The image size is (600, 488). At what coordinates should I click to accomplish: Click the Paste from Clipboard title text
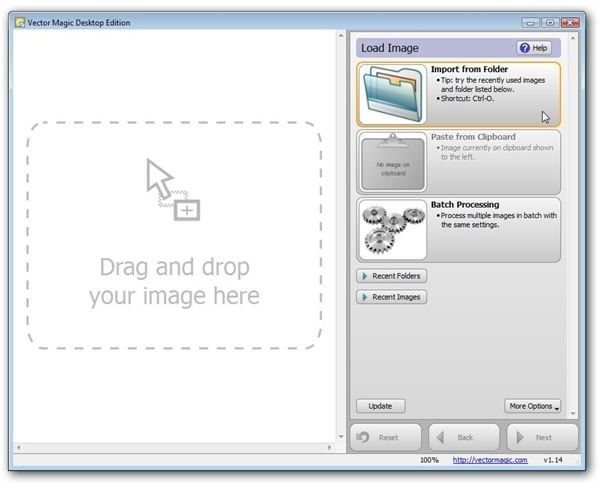coord(473,137)
